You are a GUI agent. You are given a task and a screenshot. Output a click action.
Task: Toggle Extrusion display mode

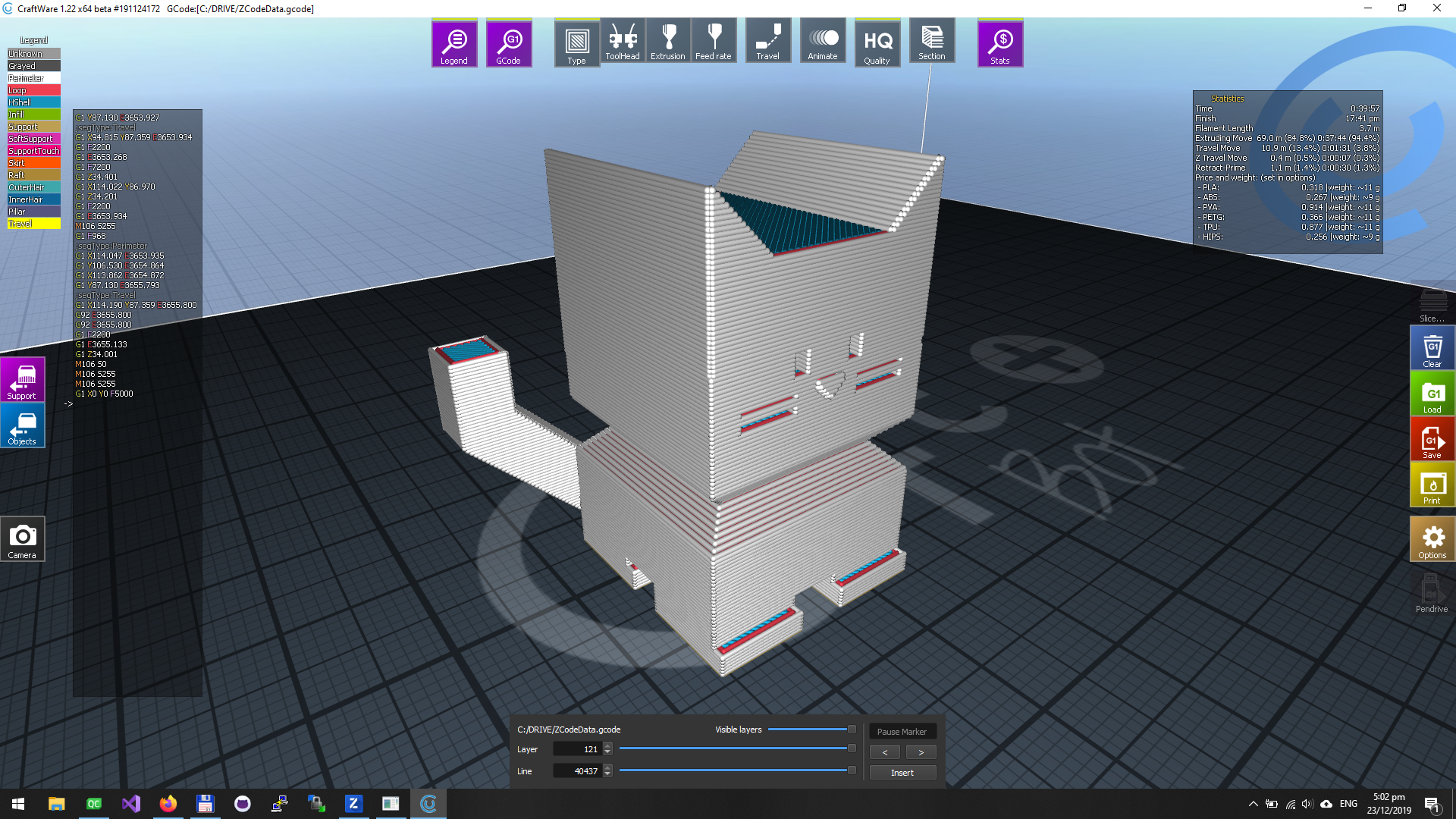pos(667,42)
